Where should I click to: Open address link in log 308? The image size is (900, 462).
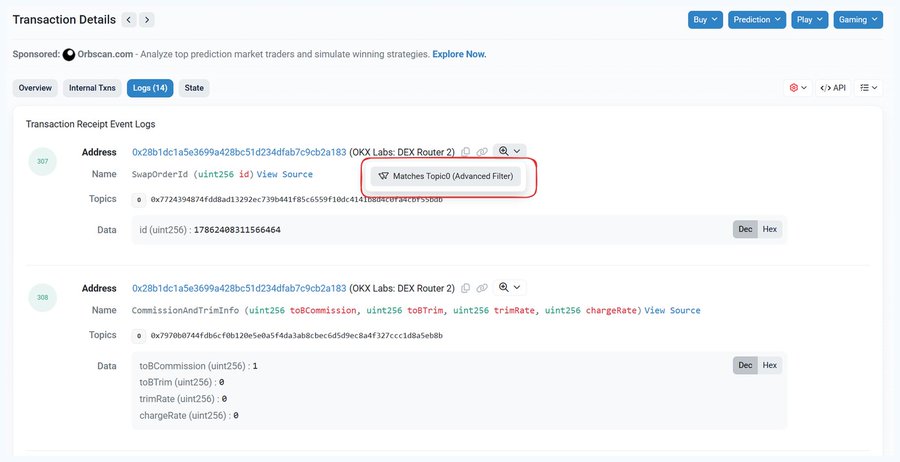[239, 288]
